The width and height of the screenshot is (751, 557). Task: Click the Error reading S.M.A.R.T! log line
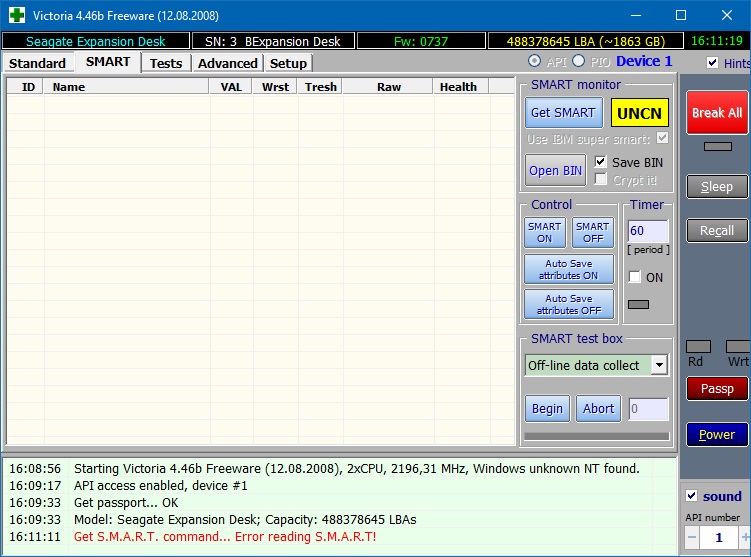(x=225, y=536)
